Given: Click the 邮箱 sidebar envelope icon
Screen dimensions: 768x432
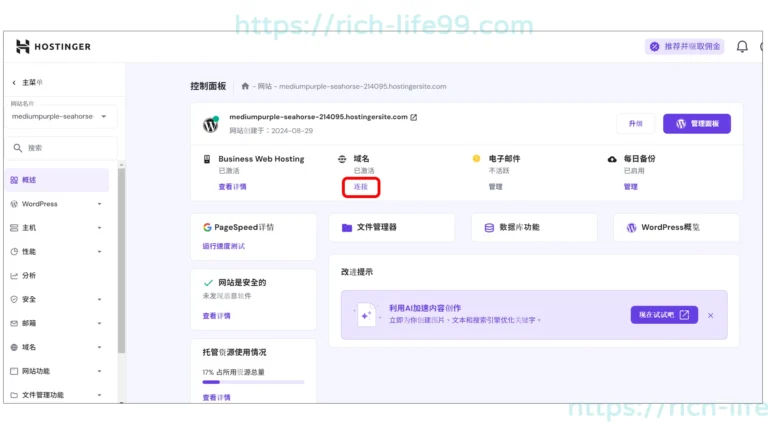Looking at the screenshot, I should 14,323.
